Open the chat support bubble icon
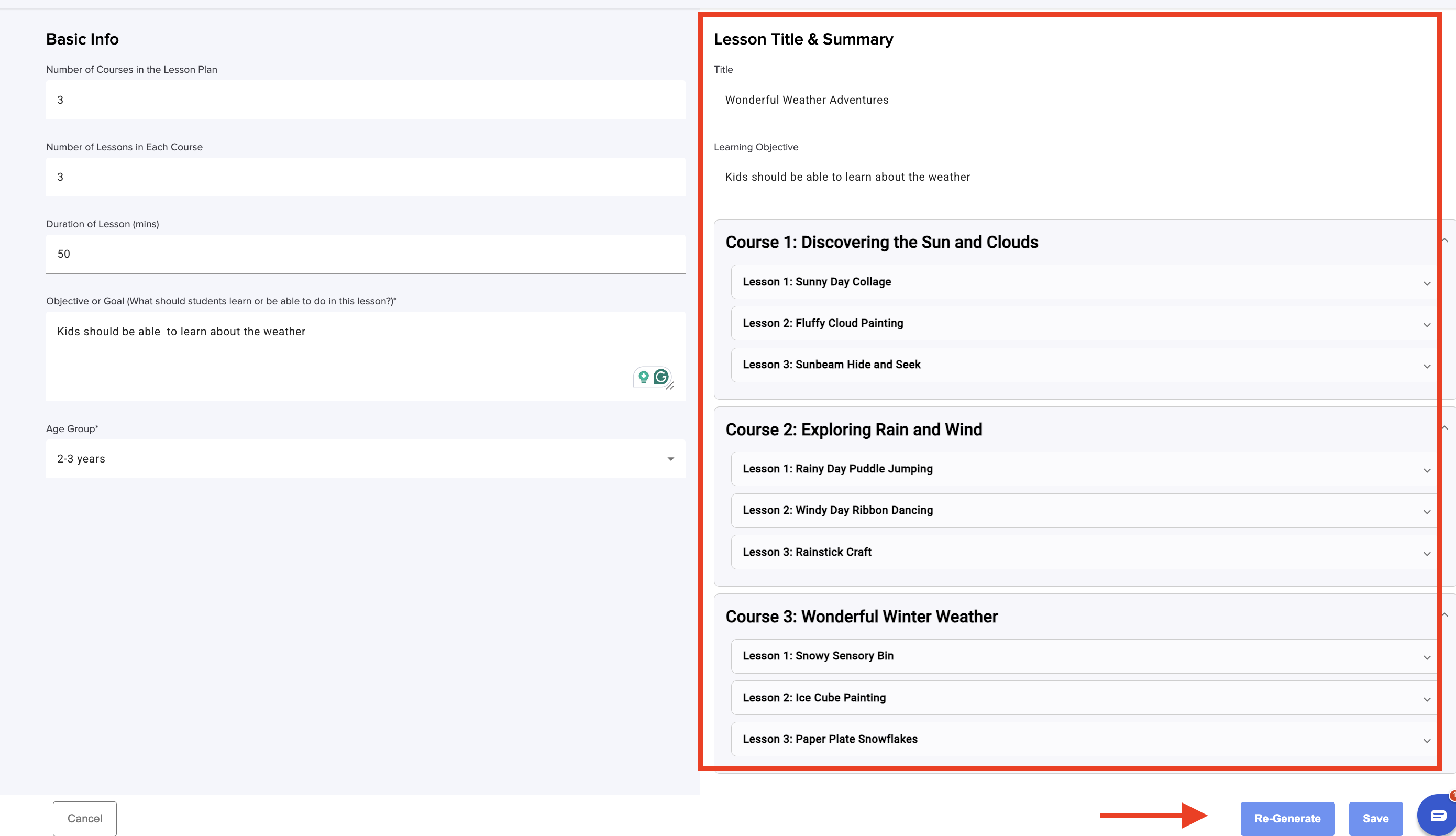Screen dimensions: 1456x836 click(x=1437, y=816)
